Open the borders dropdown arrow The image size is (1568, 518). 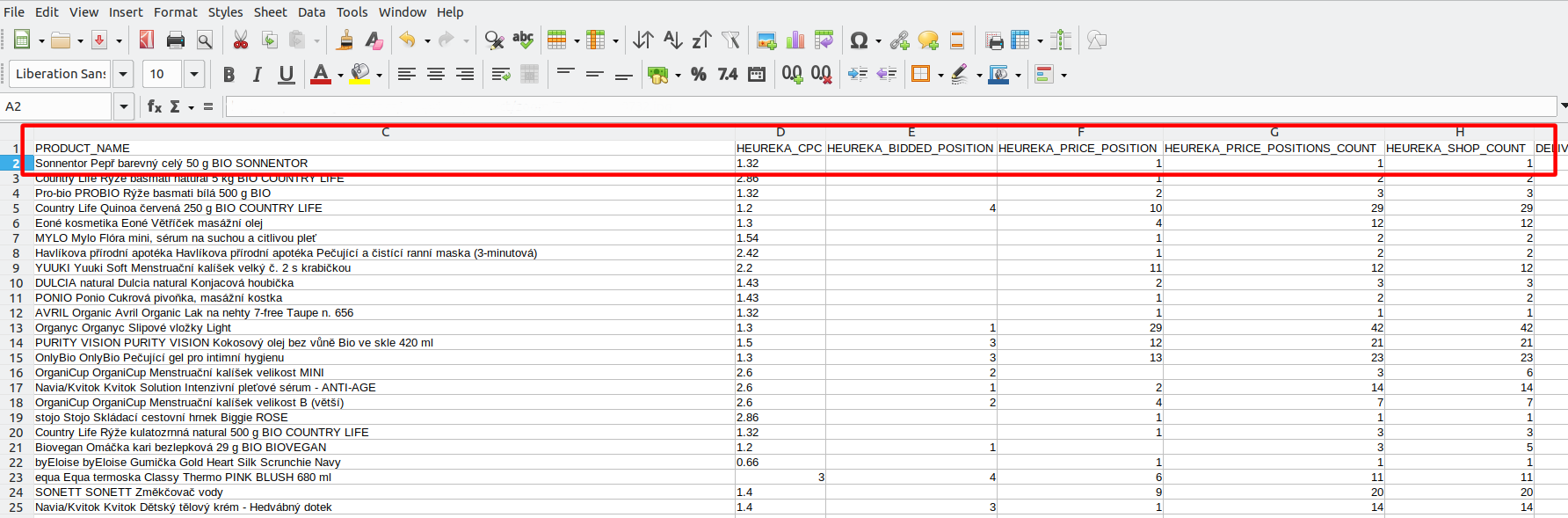(940, 76)
